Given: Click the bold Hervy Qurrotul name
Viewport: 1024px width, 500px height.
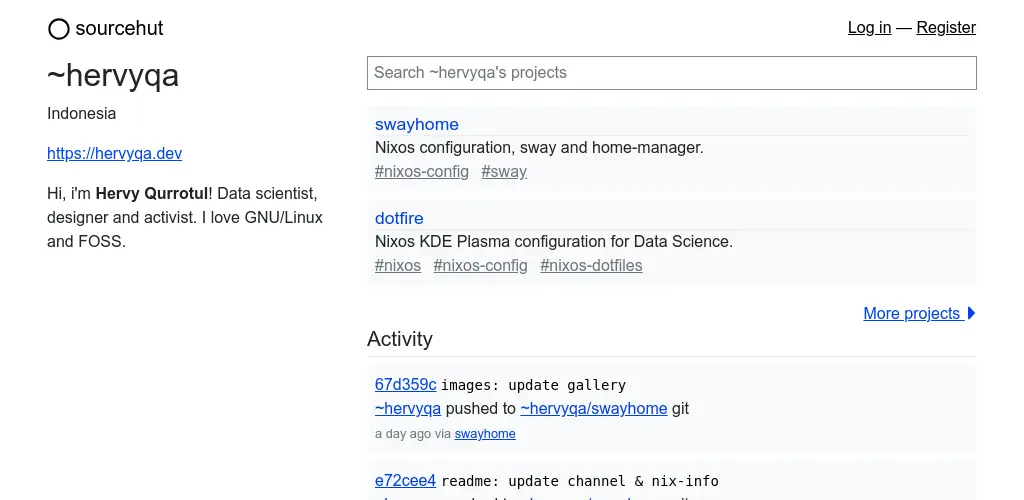Looking at the screenshot, I should click(x=152, y=194).
